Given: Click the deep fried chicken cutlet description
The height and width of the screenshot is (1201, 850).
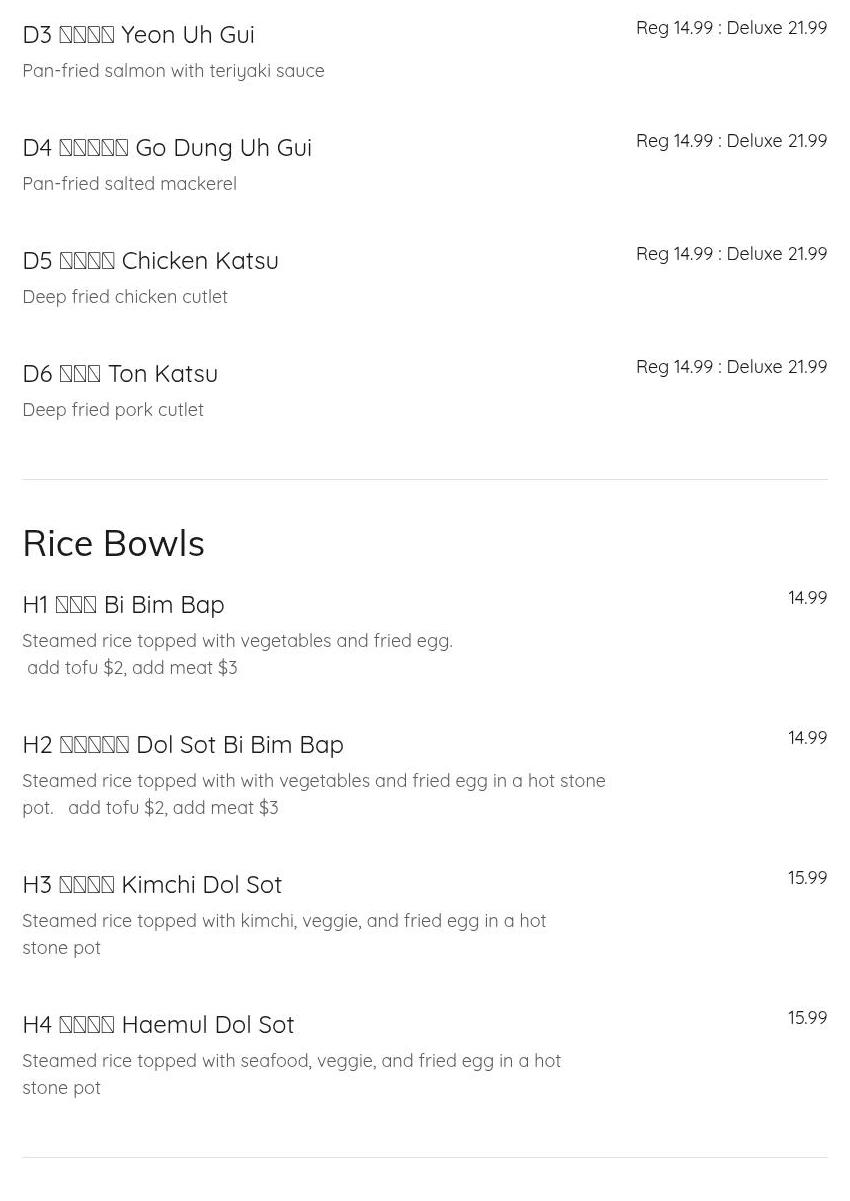Looking at the screenshot, I should point(125,297).
